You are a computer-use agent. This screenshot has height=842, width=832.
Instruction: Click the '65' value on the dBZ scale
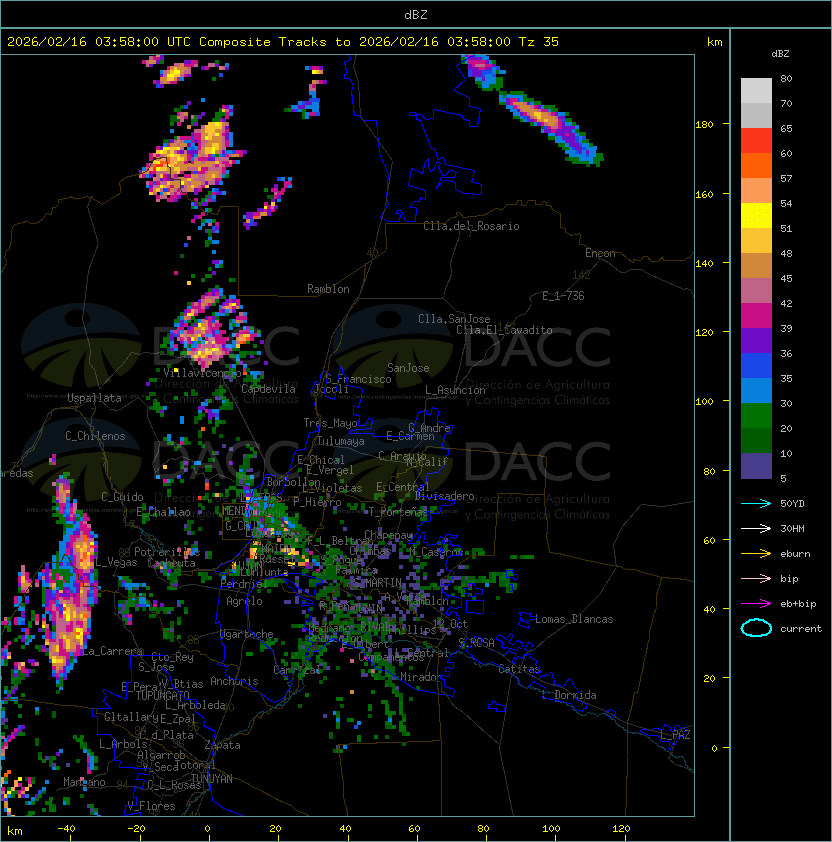[x=786, y=128]
